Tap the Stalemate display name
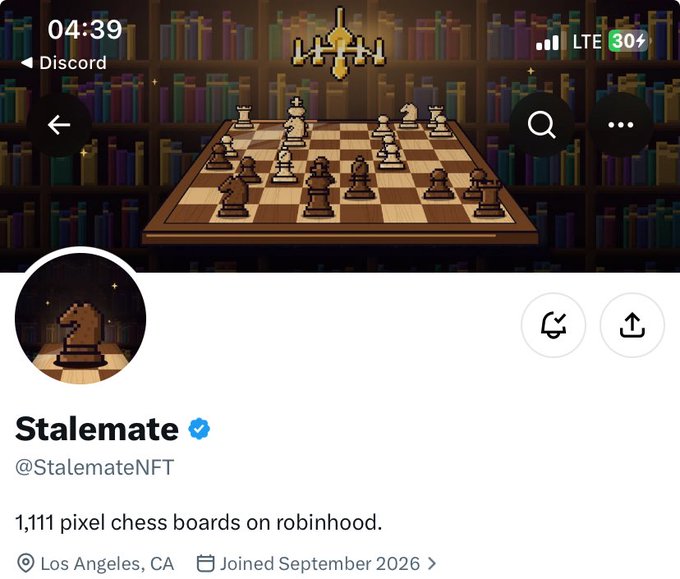The image size is (680, 579). [97, 429]
